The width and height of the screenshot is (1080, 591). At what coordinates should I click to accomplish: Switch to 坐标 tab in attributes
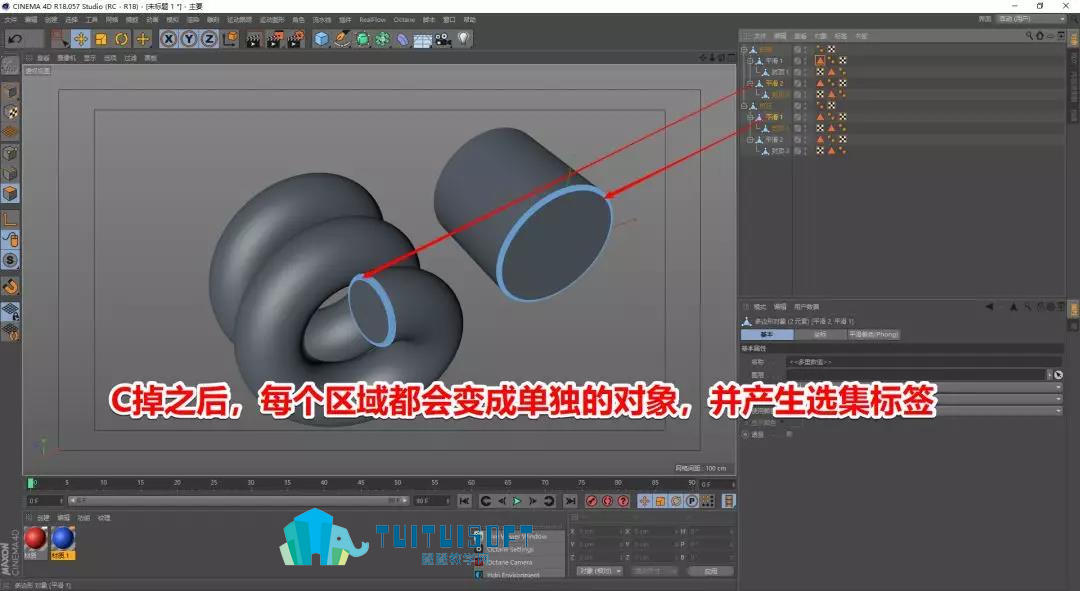pyautogui.click(x=820, y=334)
